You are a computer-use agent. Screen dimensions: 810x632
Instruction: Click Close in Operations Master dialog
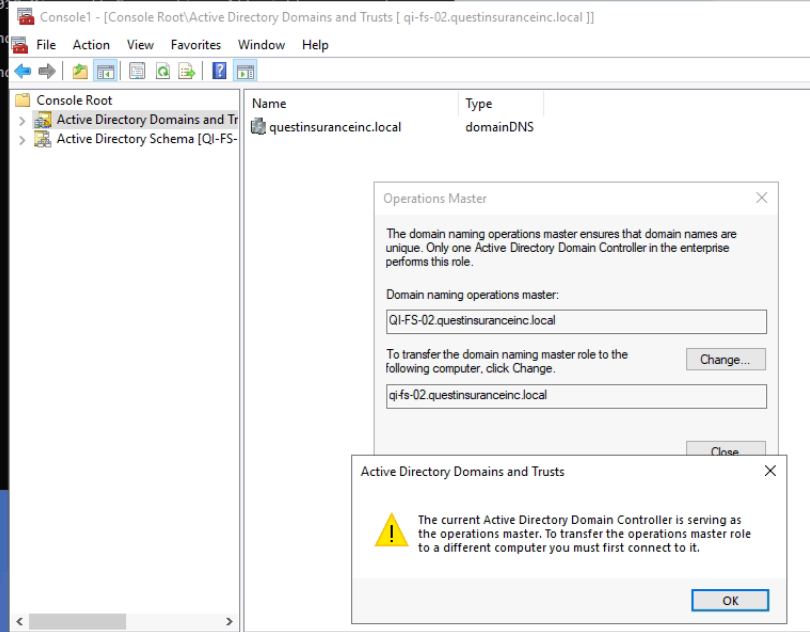point(725,449)
